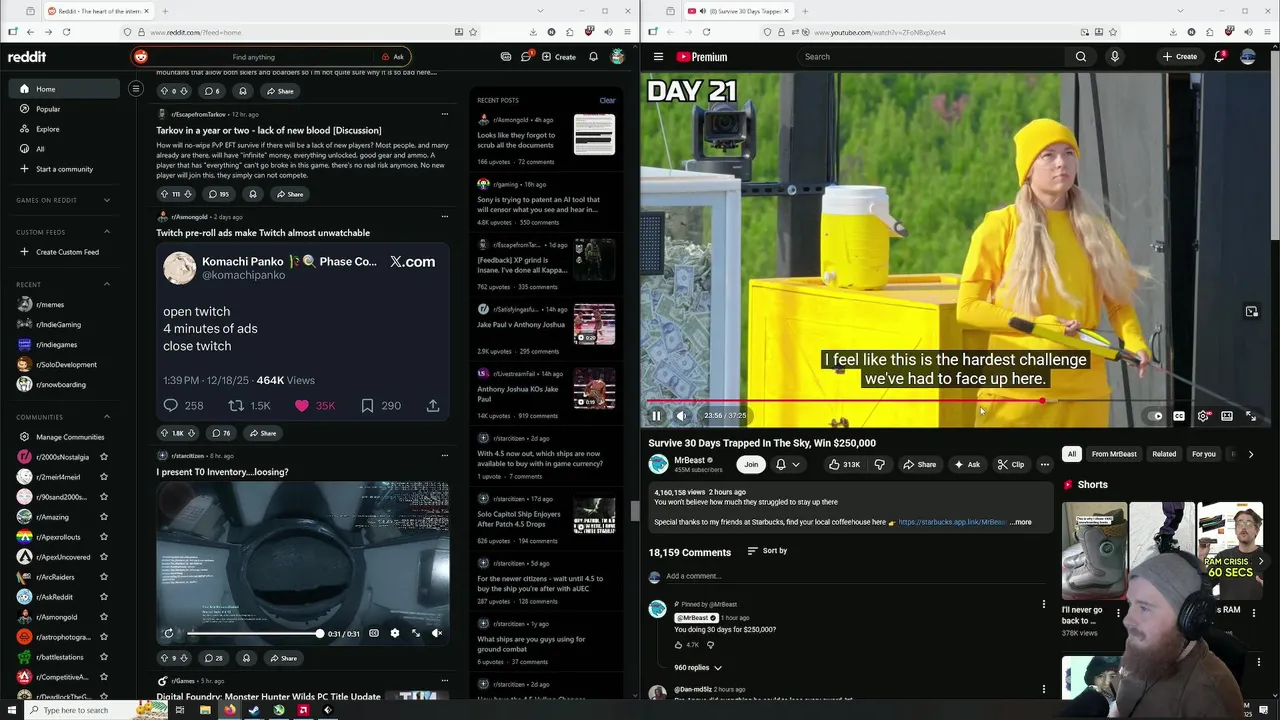Collapse 'Games on Reddit' section
1280x720 pixels.
pos(107,200)
